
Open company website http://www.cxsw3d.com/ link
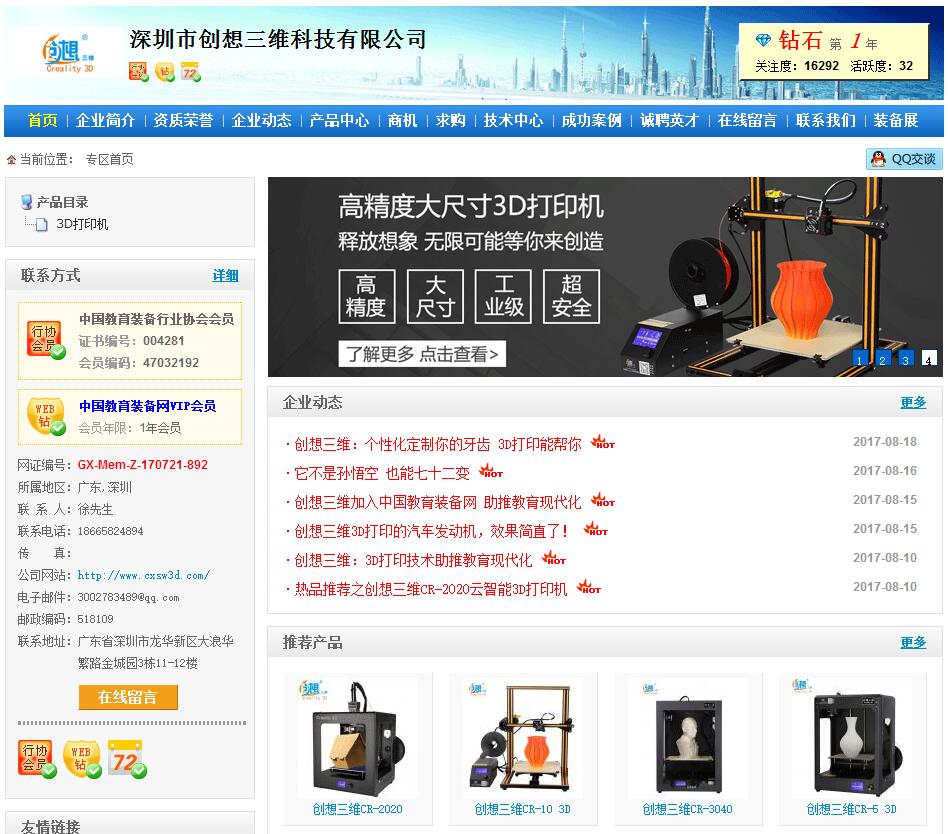click(x=144, y=575)
